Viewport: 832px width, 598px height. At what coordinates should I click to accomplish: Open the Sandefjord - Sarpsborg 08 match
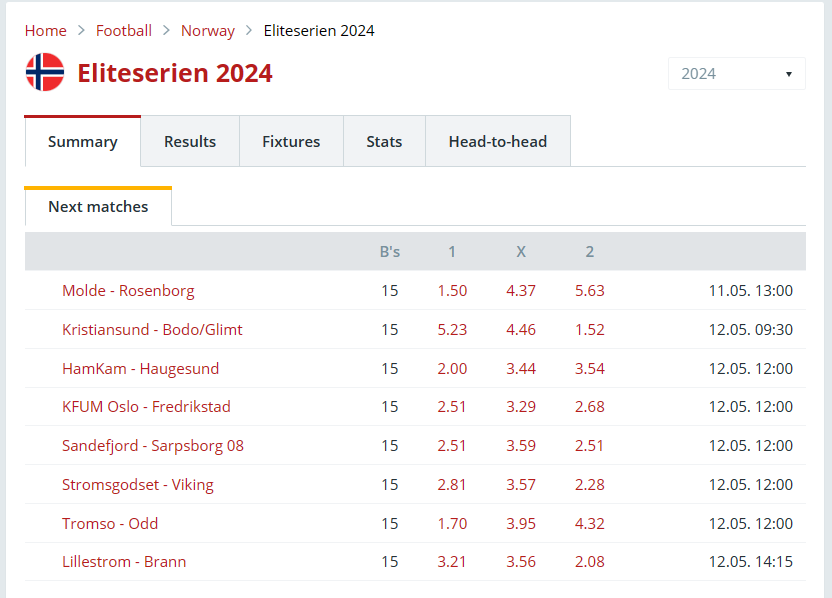click(x=153, y=446)
